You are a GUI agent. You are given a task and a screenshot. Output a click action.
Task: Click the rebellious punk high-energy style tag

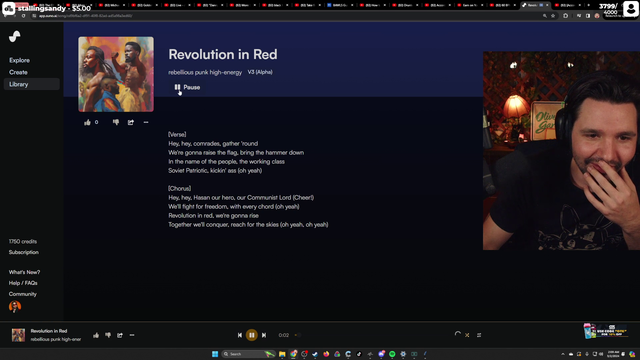[205, 72]
